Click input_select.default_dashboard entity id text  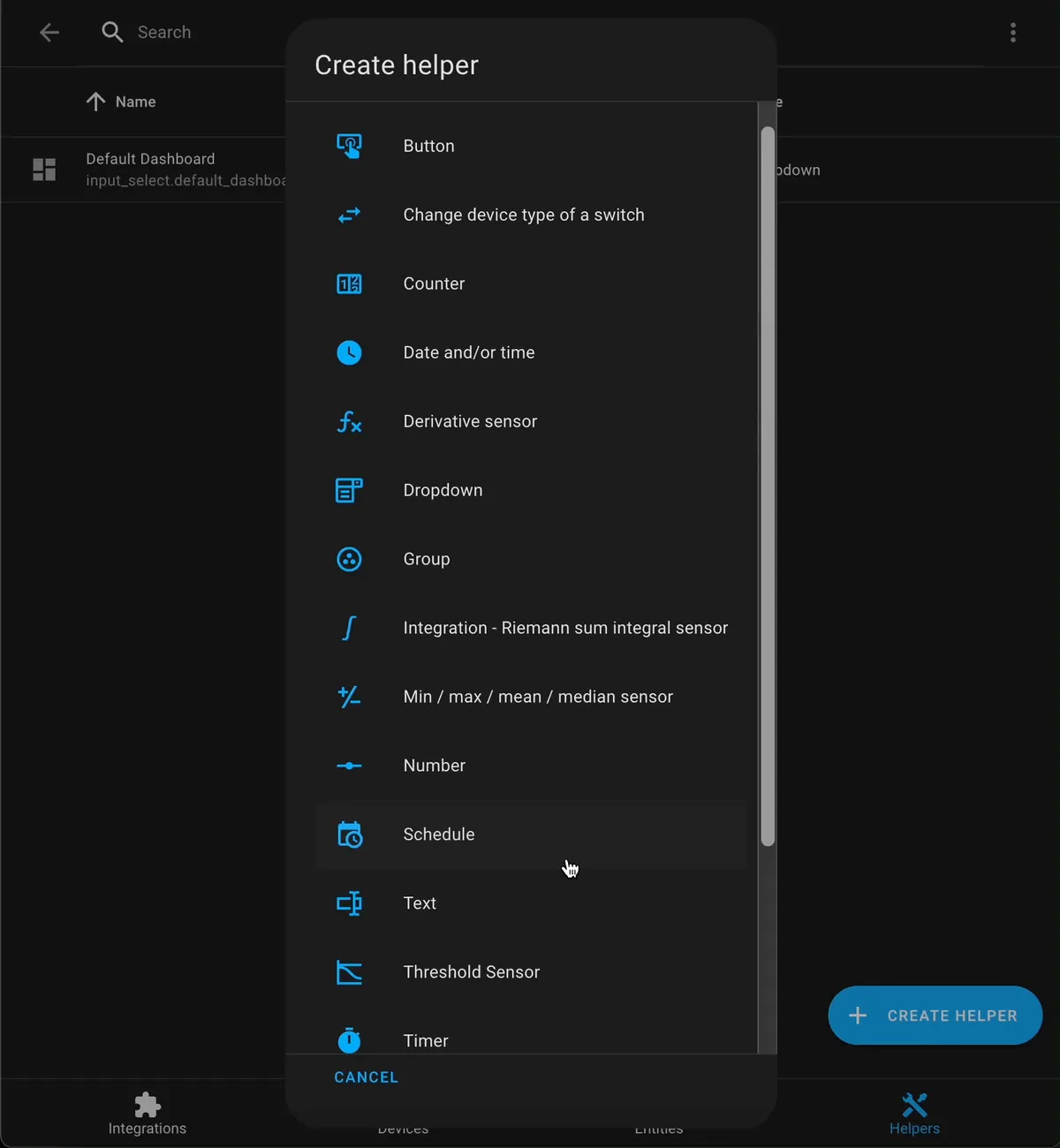click(x=185, y=180)
